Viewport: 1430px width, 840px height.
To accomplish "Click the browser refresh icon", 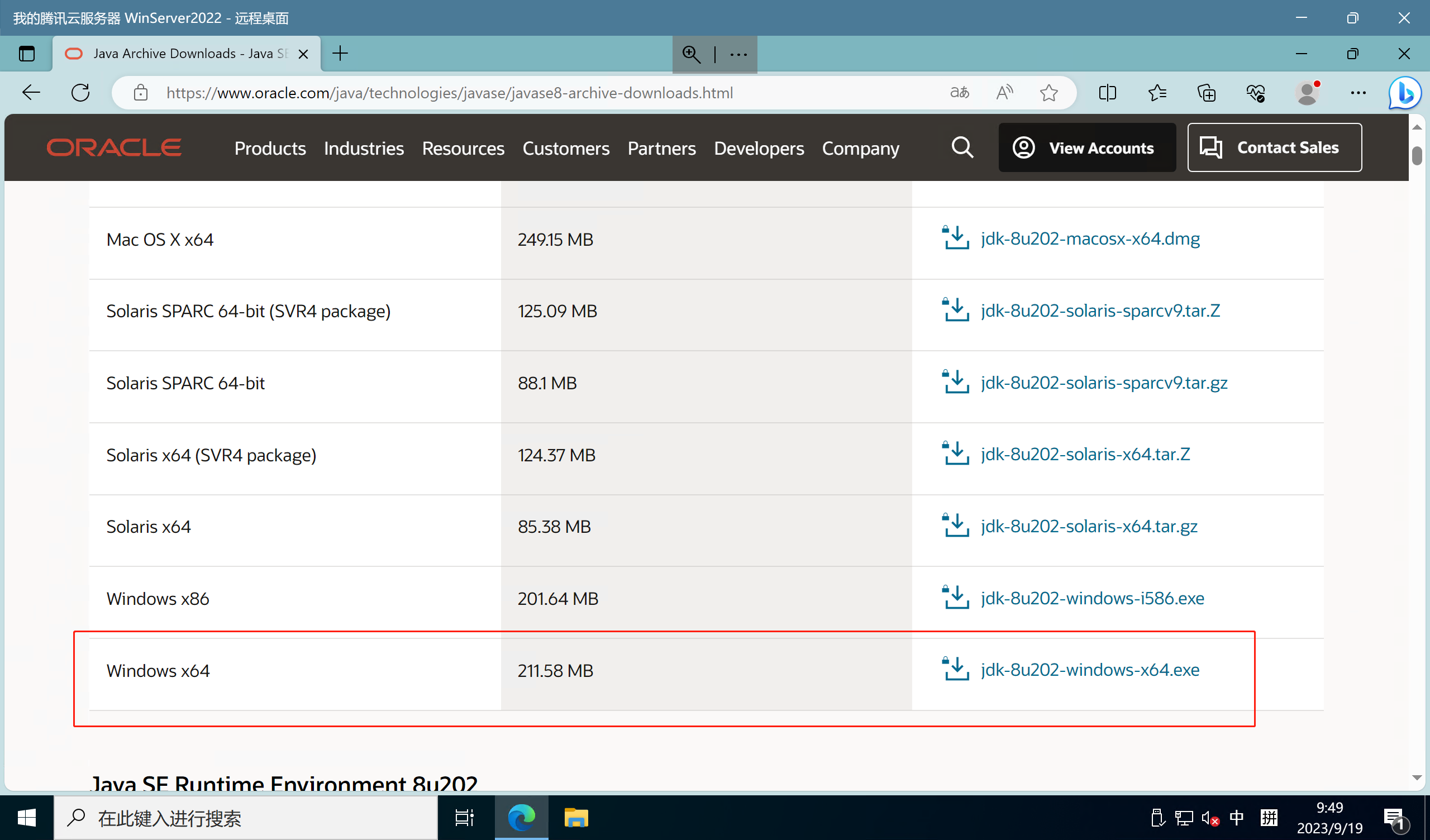I will 80,93.
